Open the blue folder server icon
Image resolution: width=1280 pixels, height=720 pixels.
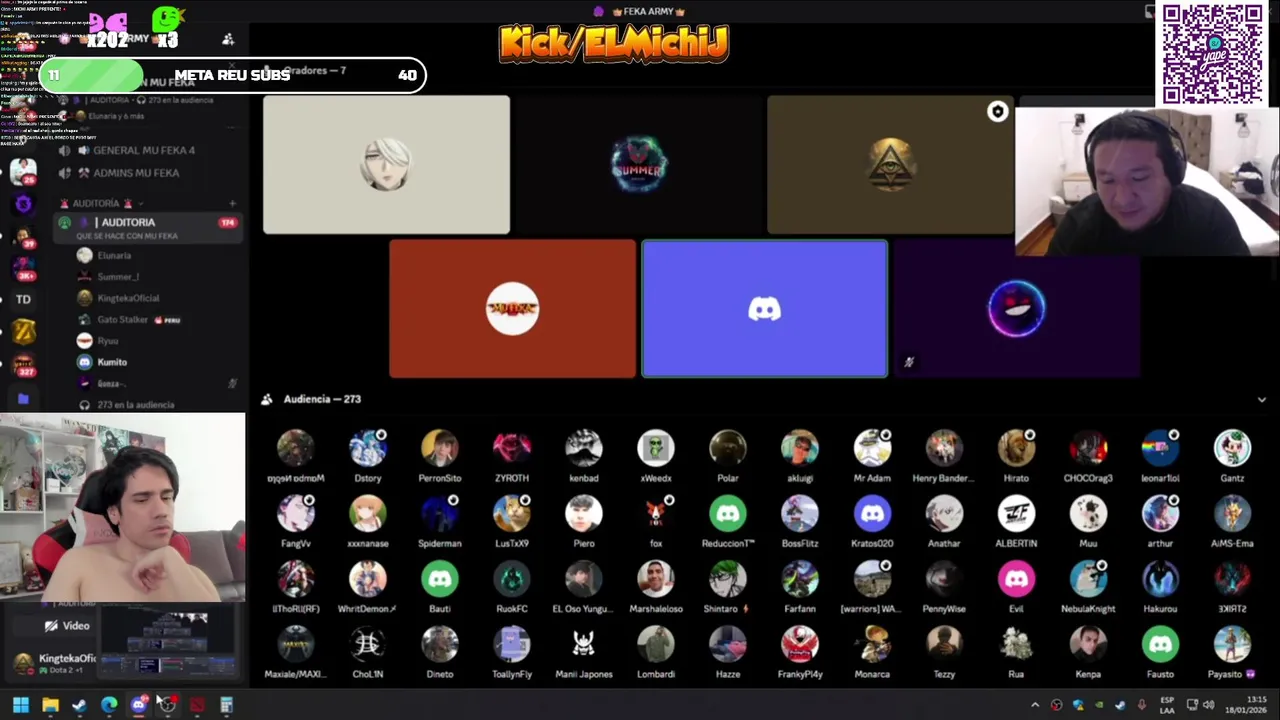pos(23,399)
